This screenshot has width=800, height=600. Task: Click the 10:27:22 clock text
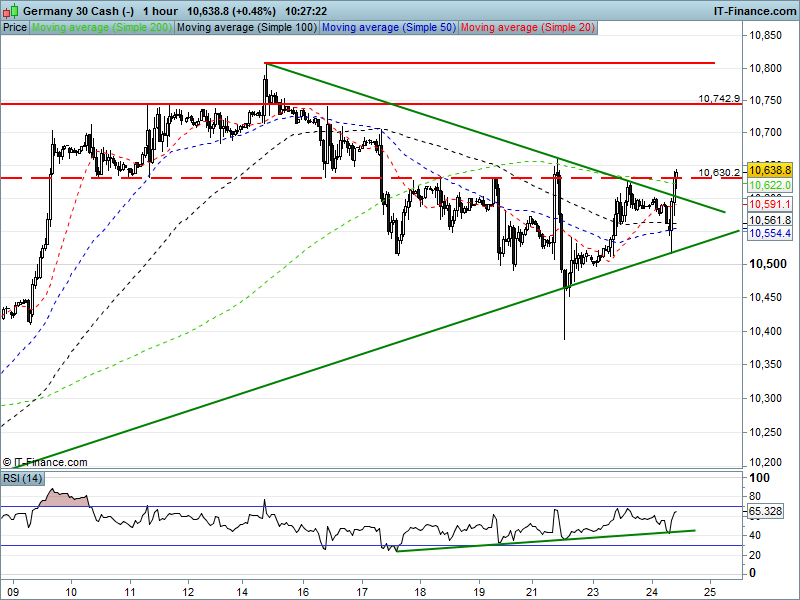(x=306, y=11)
